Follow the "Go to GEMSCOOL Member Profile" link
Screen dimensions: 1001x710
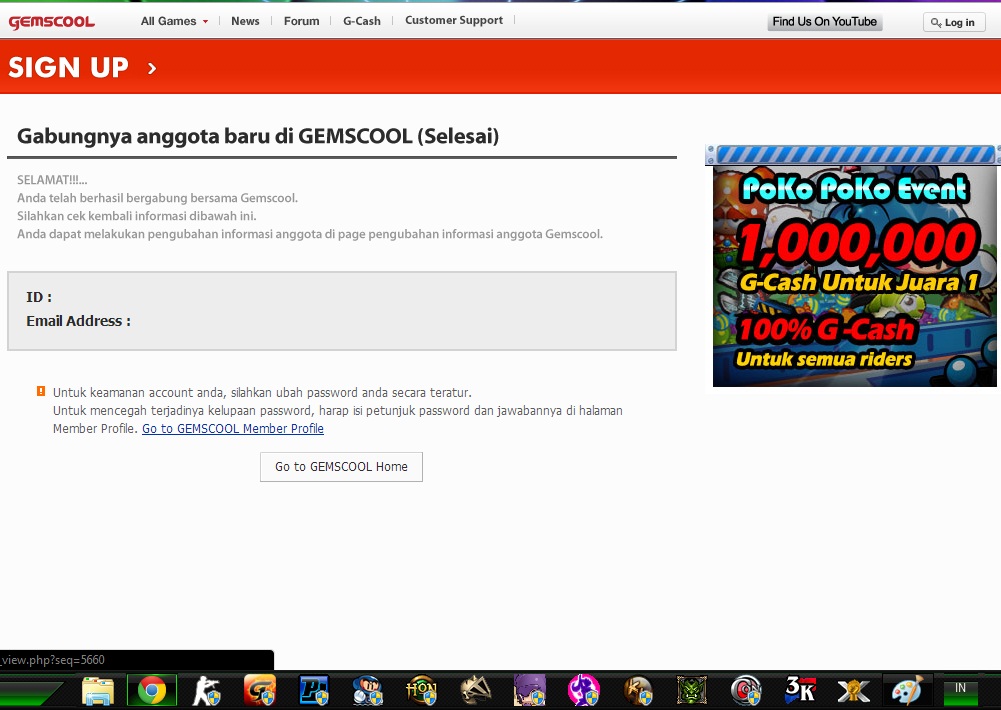[x=232, y=428]
